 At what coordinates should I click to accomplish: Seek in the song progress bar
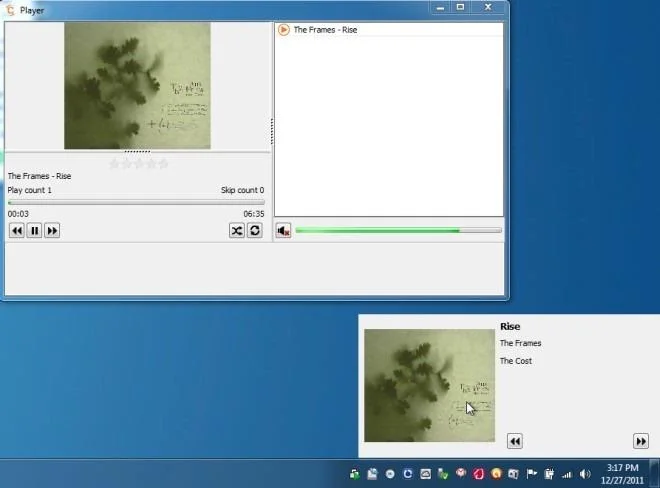(136, 203)
